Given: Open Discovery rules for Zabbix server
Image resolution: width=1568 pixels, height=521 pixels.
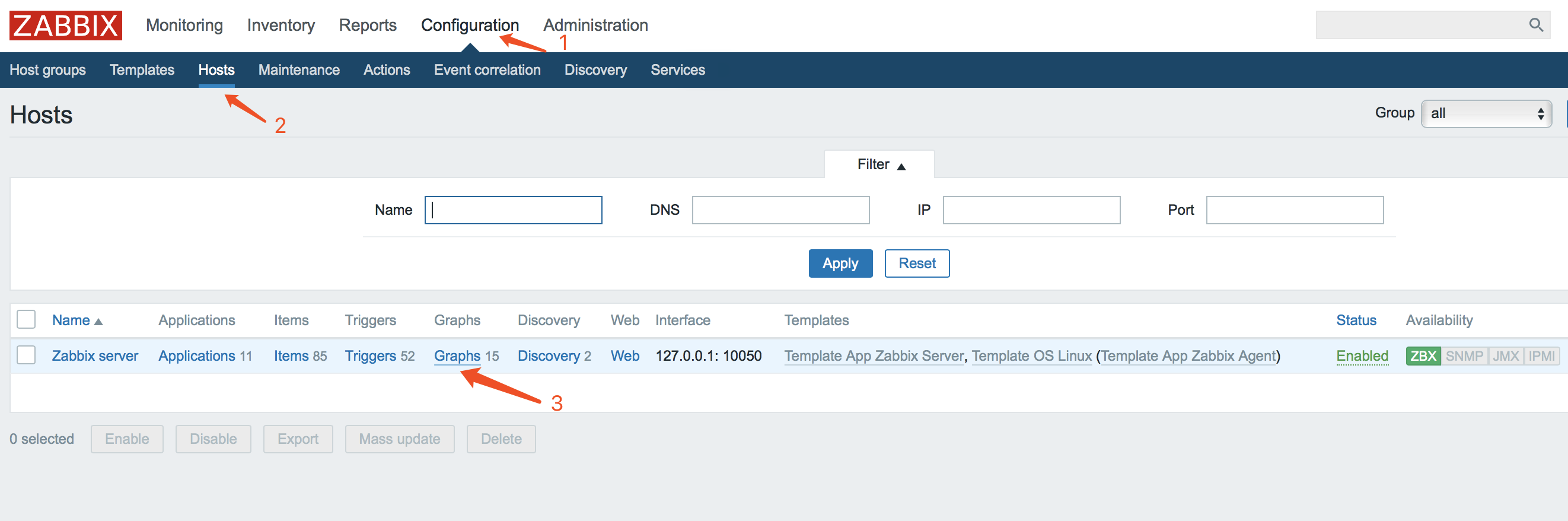Looking at the screenshot, I should click(x=549, y=356).
